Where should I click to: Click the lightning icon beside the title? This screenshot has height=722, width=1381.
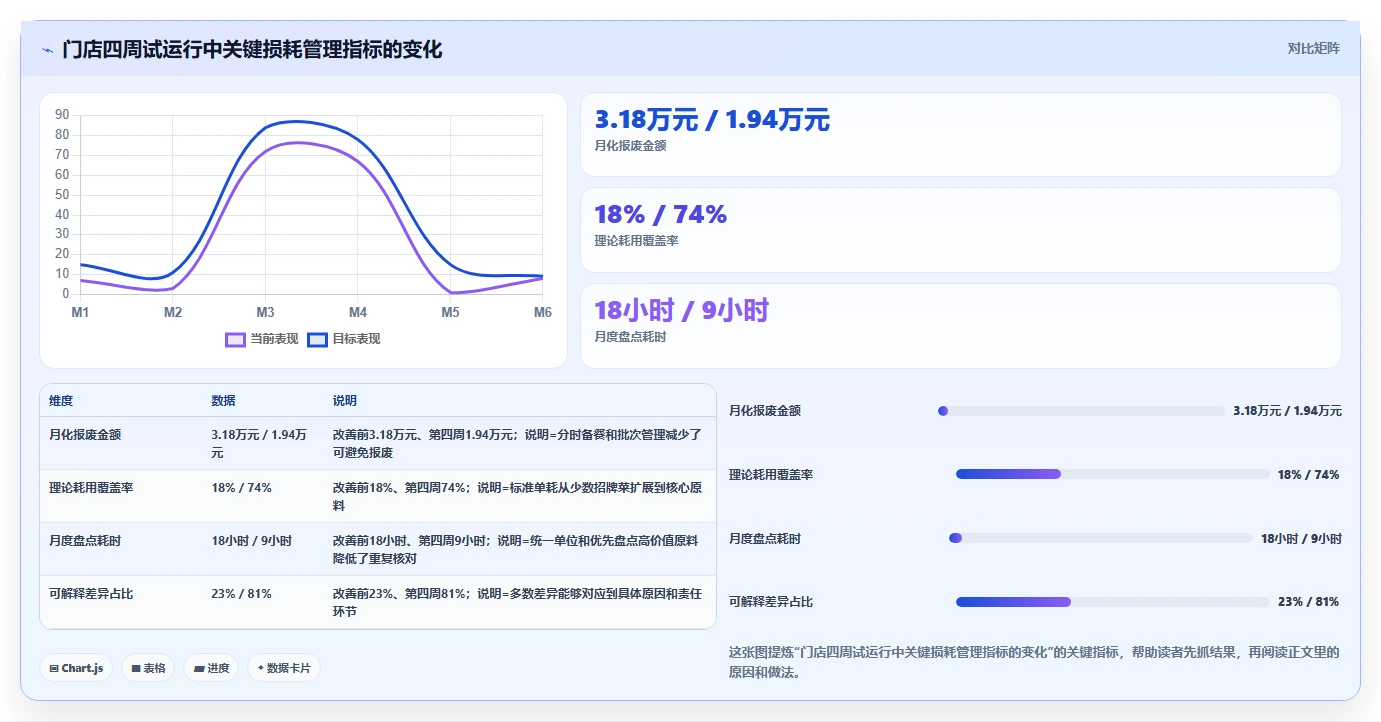(48, 49)
